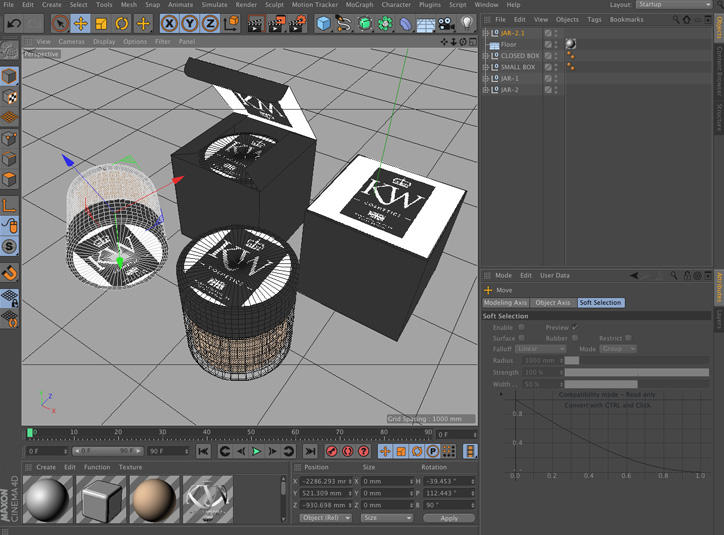Open the Object (Rel) dropdown
724x535 pixels.
coord(326,518)
